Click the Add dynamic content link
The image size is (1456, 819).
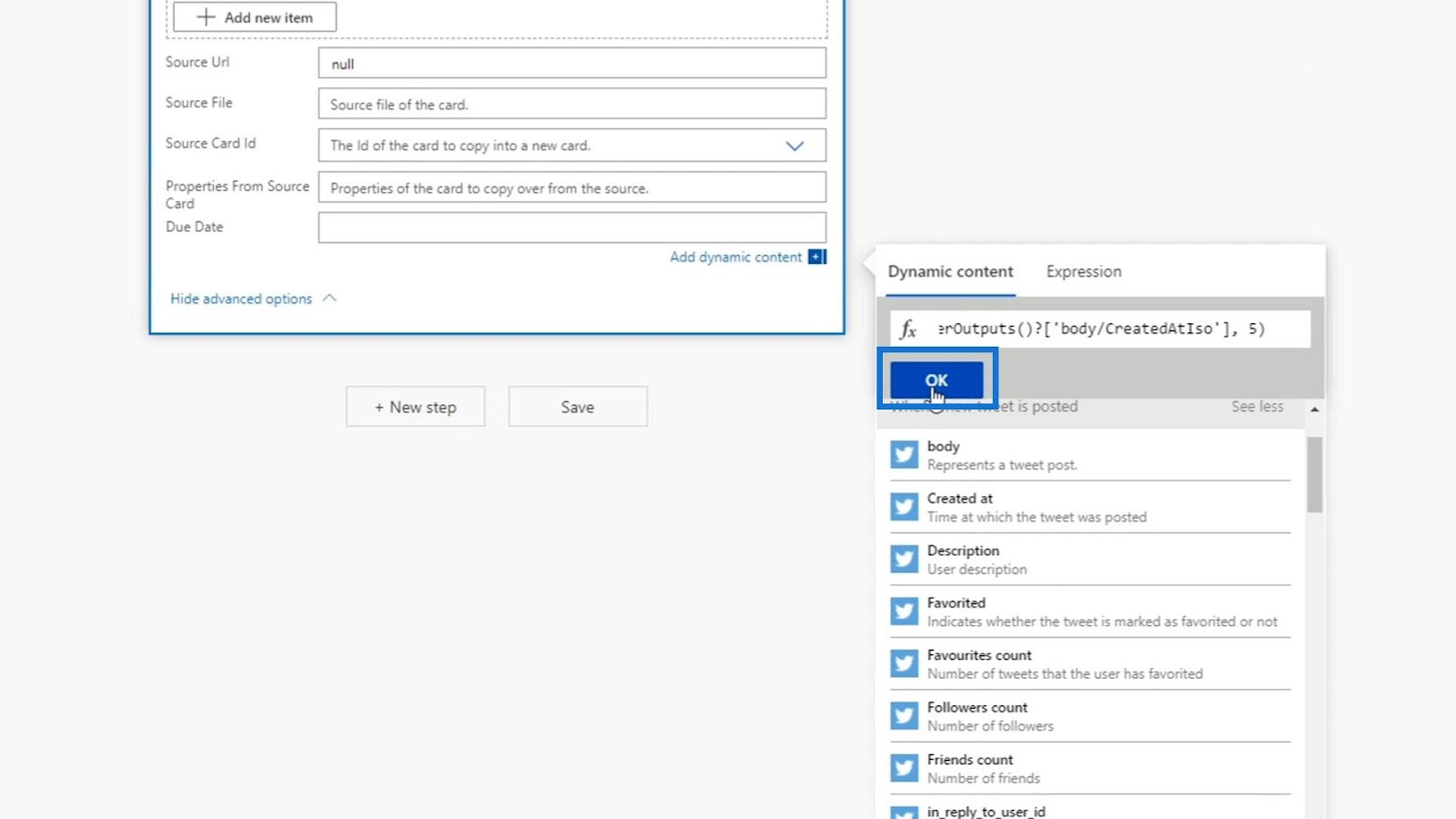(735, 257)
